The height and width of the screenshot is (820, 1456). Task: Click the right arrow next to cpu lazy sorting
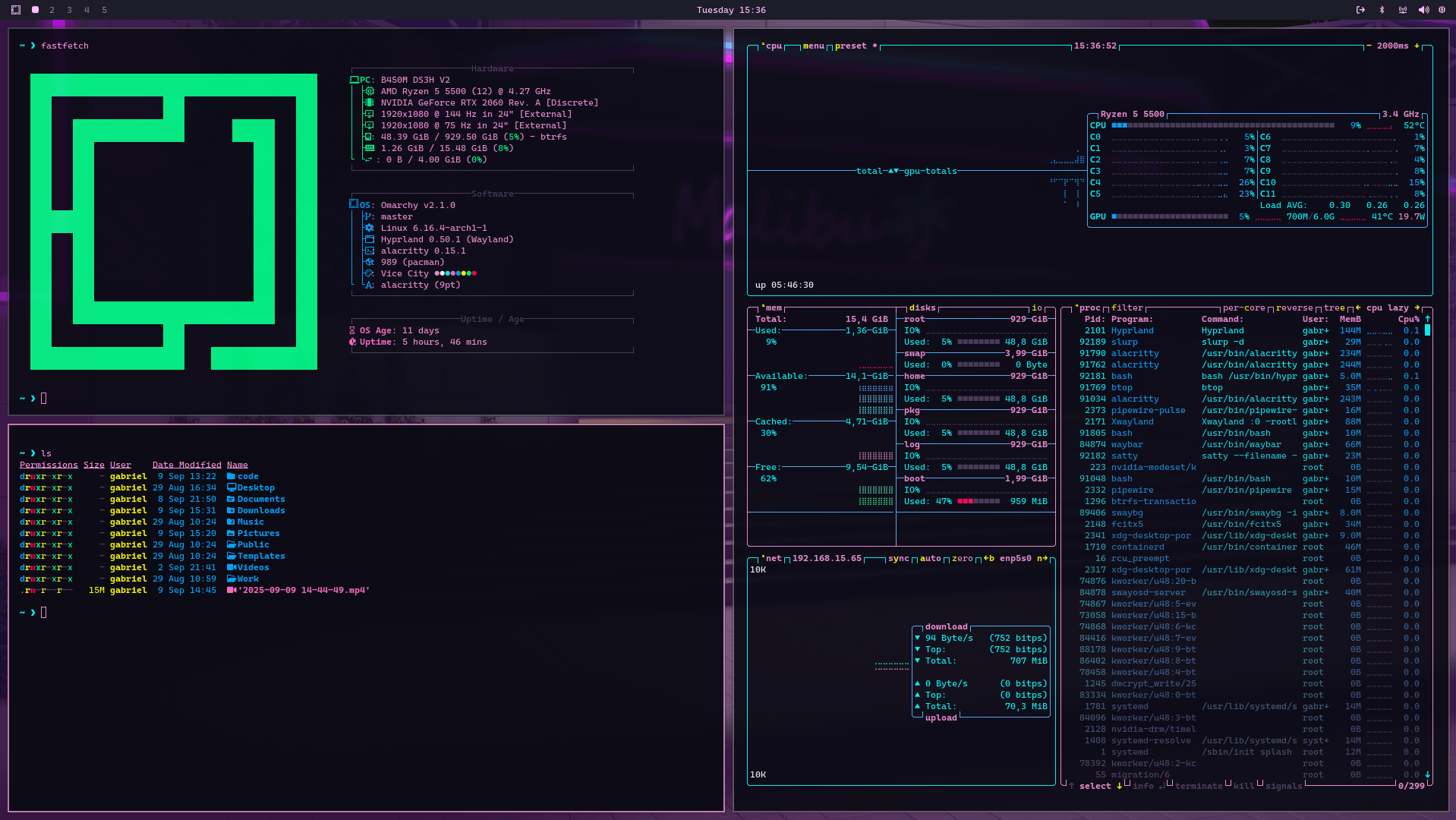tap(1417, 307)
